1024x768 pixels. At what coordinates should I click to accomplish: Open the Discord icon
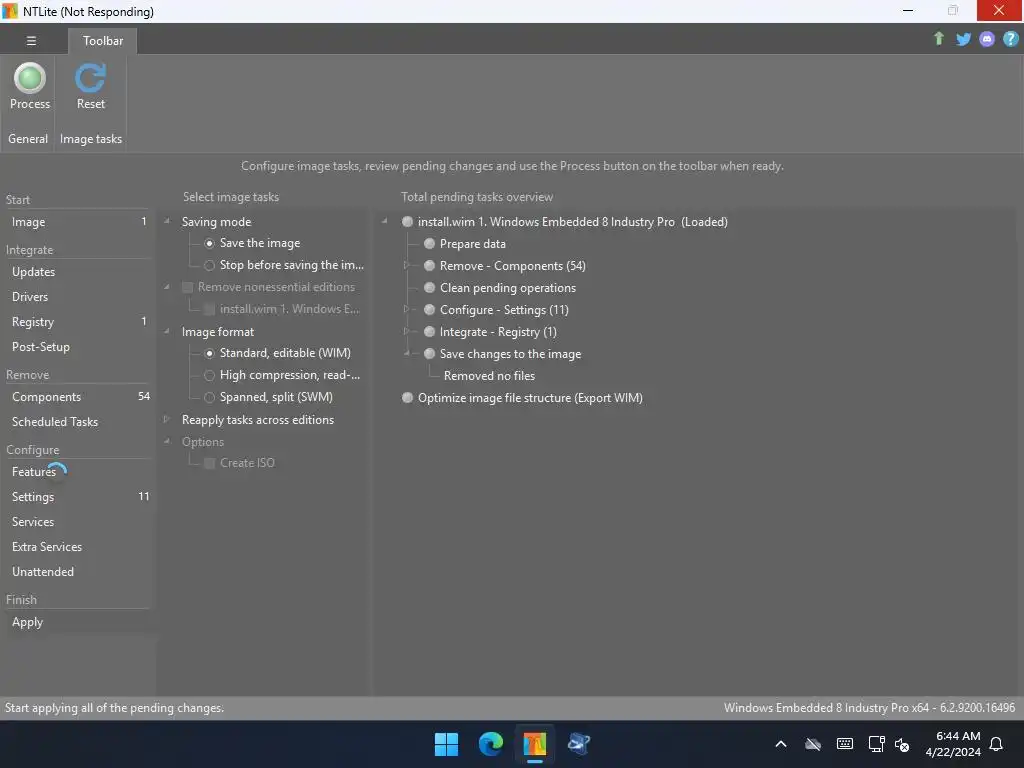(987, 39)
